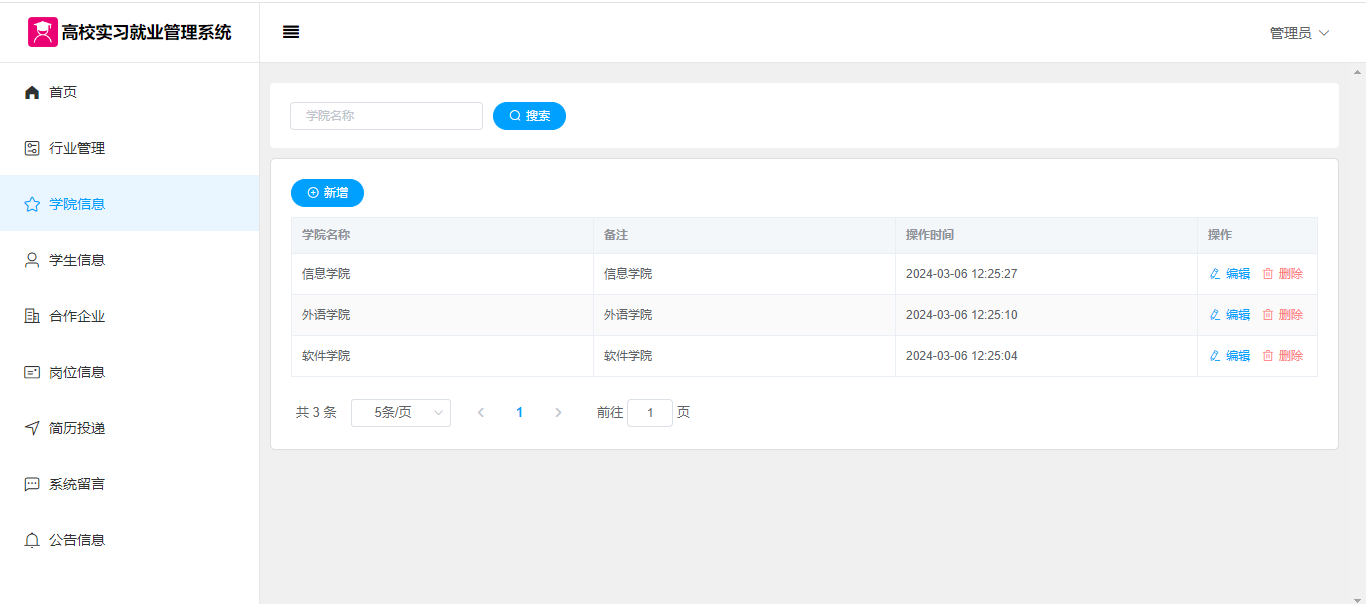
Task: Click 编辑 for 软件学院 row
Action: tap(1230, 356)
